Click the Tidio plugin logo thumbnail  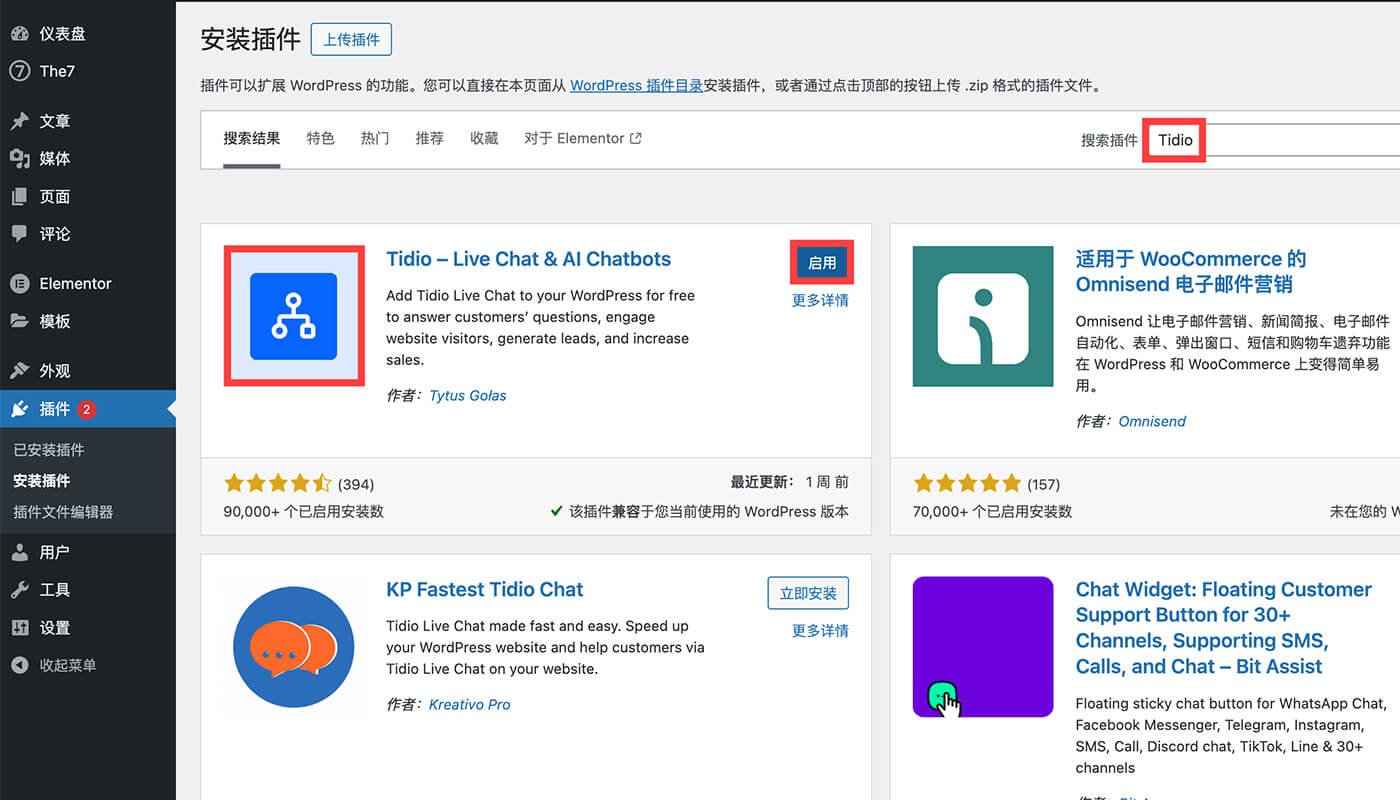click(294, 316)
